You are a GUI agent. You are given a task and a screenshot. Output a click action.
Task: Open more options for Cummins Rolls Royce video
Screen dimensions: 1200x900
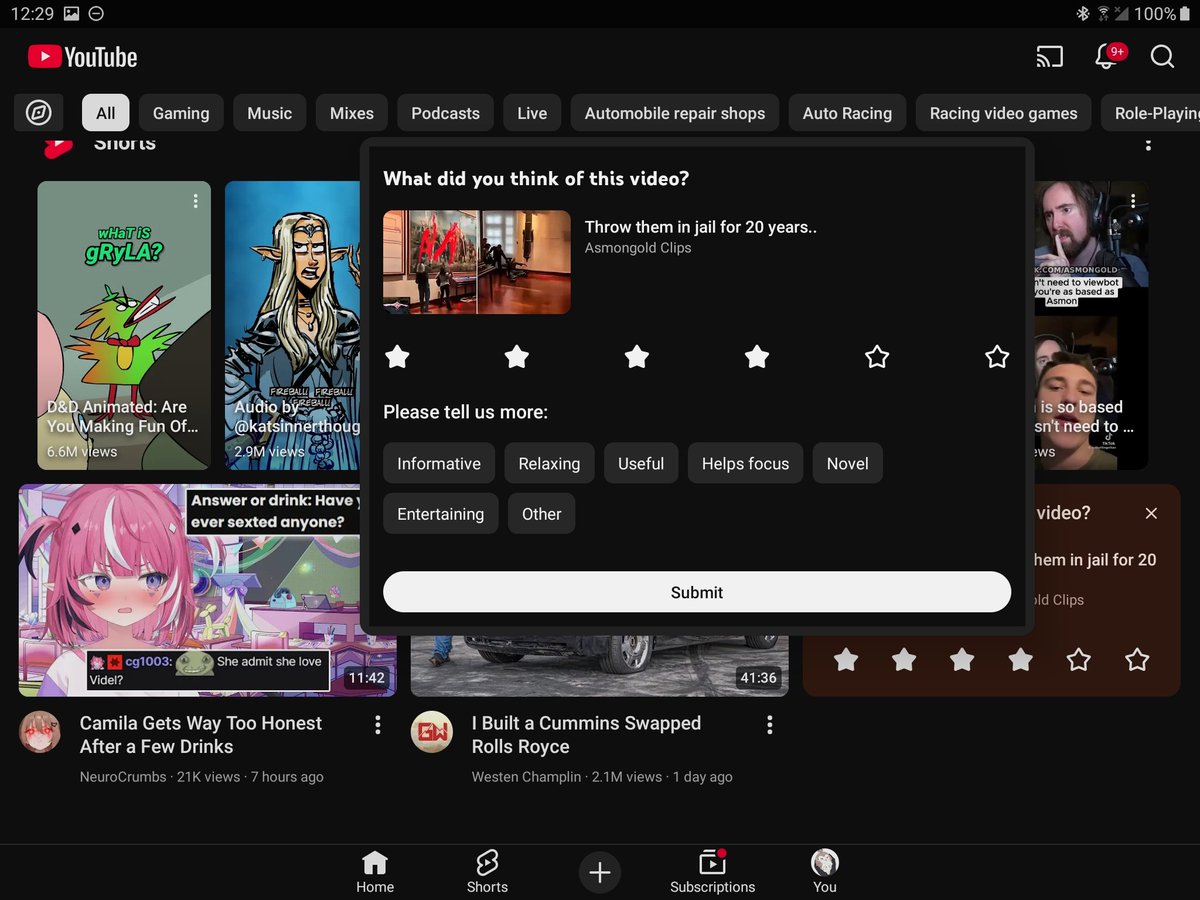tap(769, 725)
